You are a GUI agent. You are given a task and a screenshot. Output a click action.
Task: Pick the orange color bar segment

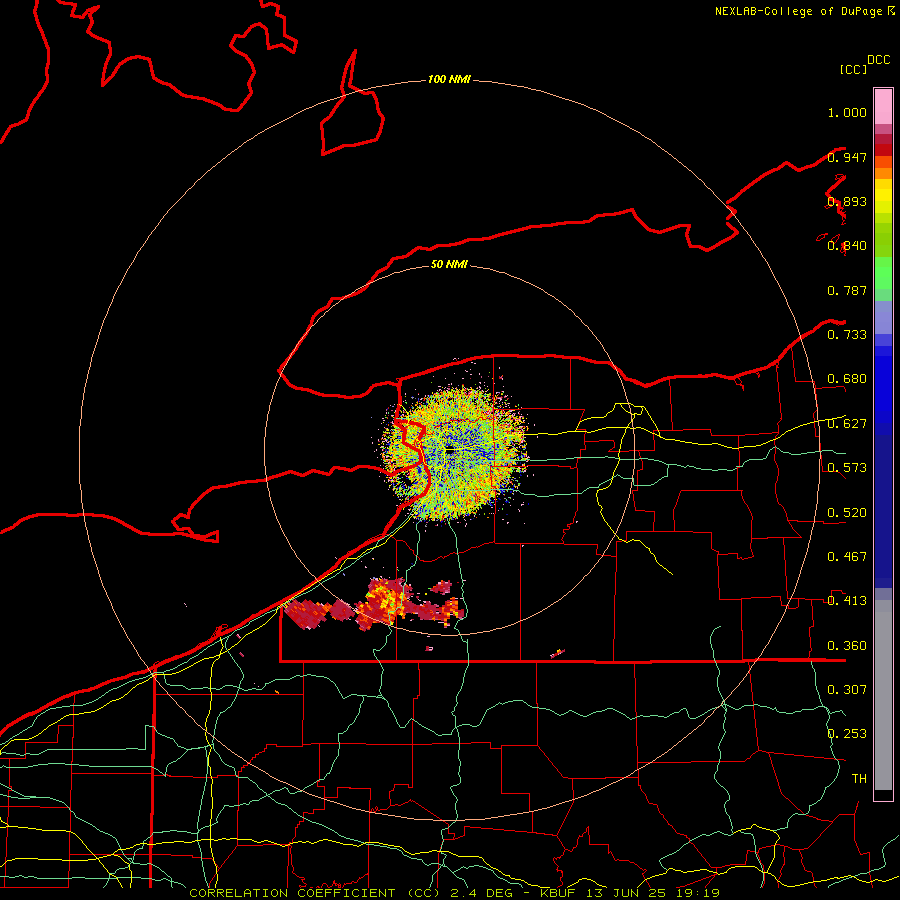pyautogui.click(x=883, y=172)
